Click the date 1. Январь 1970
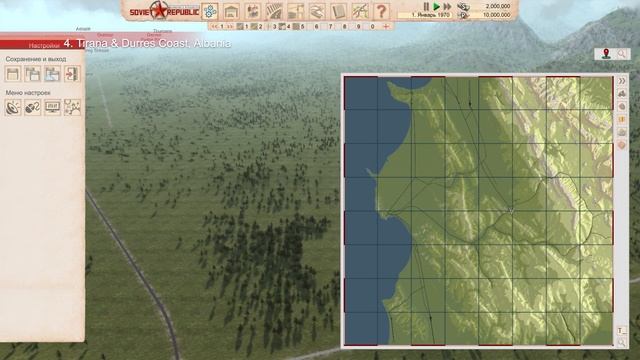This screenshot has height=360, width=640. tap(430, 15)
